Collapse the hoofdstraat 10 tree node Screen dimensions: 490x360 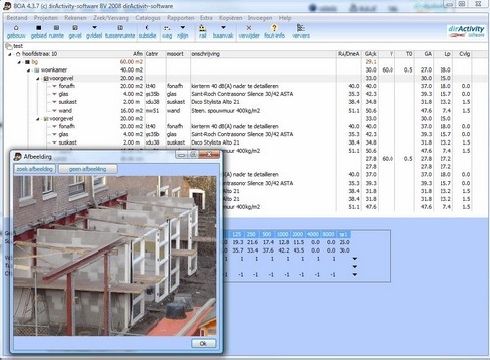coord(10,54)
